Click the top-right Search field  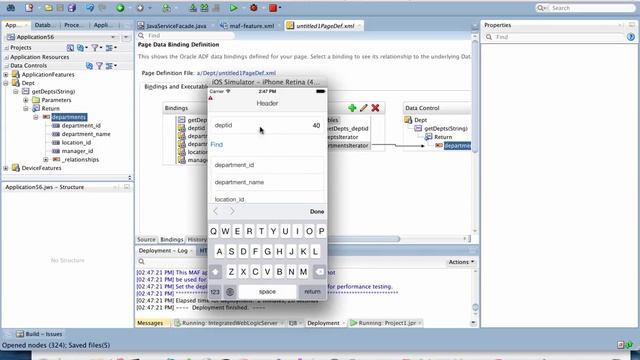click(585, 8)
